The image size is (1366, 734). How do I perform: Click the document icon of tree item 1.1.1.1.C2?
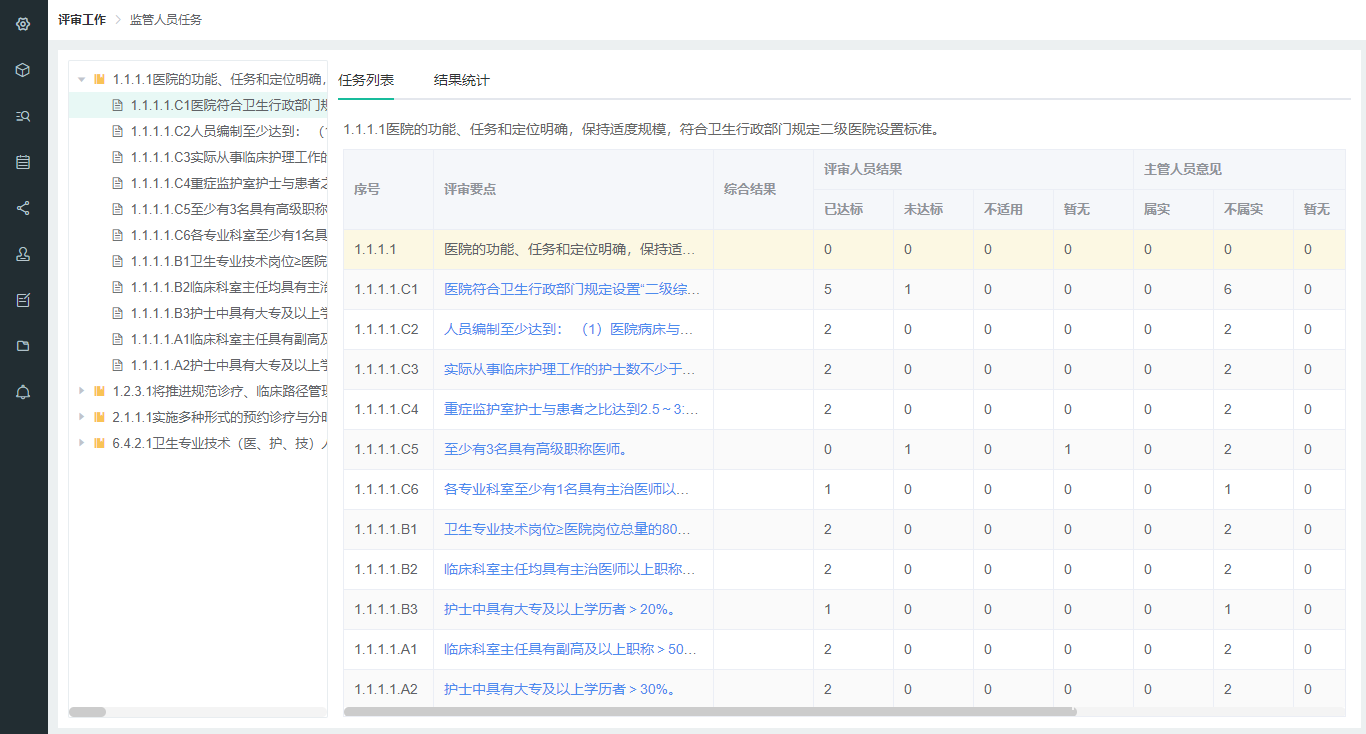click(117, 131)
